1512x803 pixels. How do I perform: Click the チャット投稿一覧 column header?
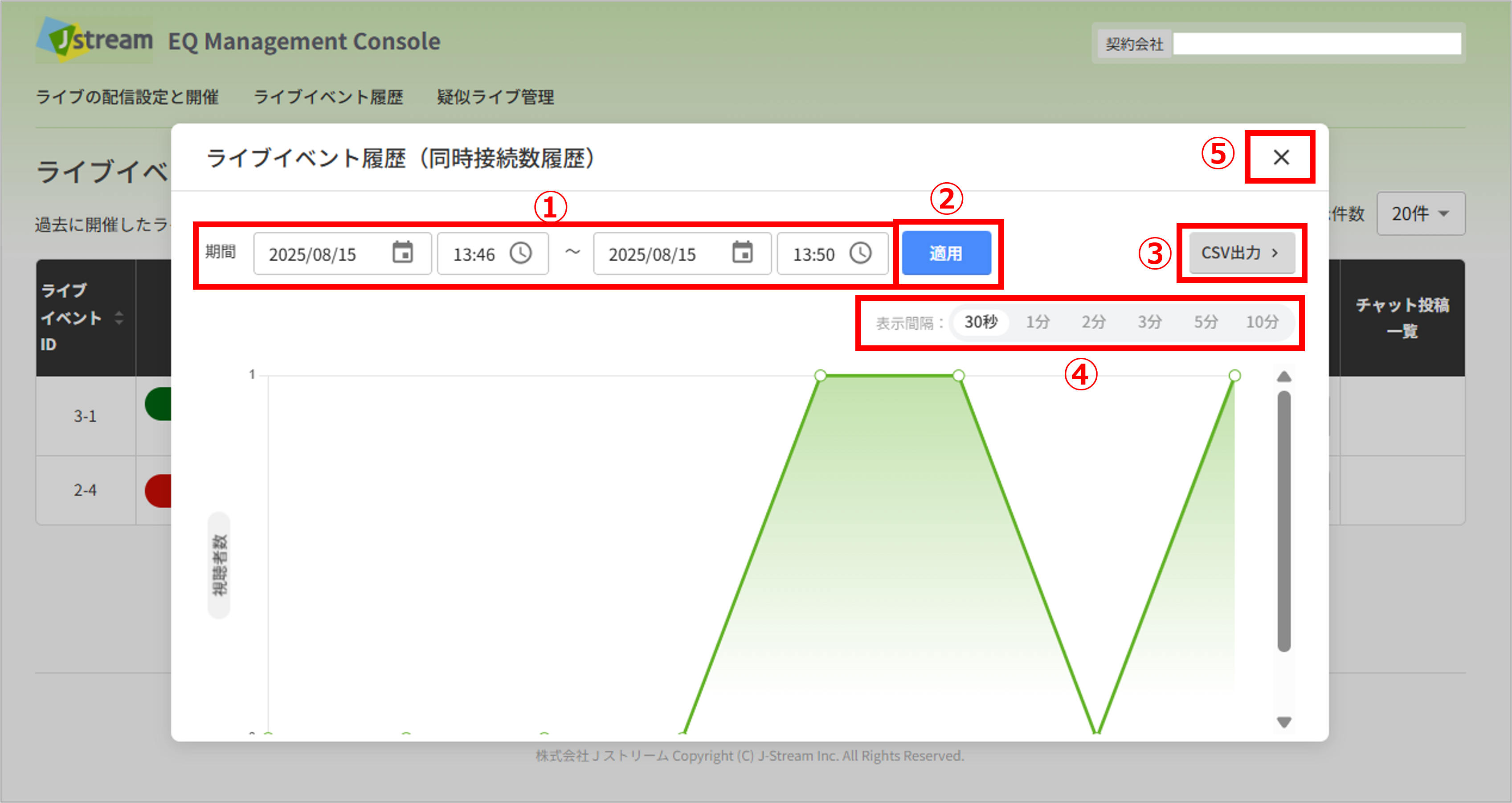[1402, 318]
